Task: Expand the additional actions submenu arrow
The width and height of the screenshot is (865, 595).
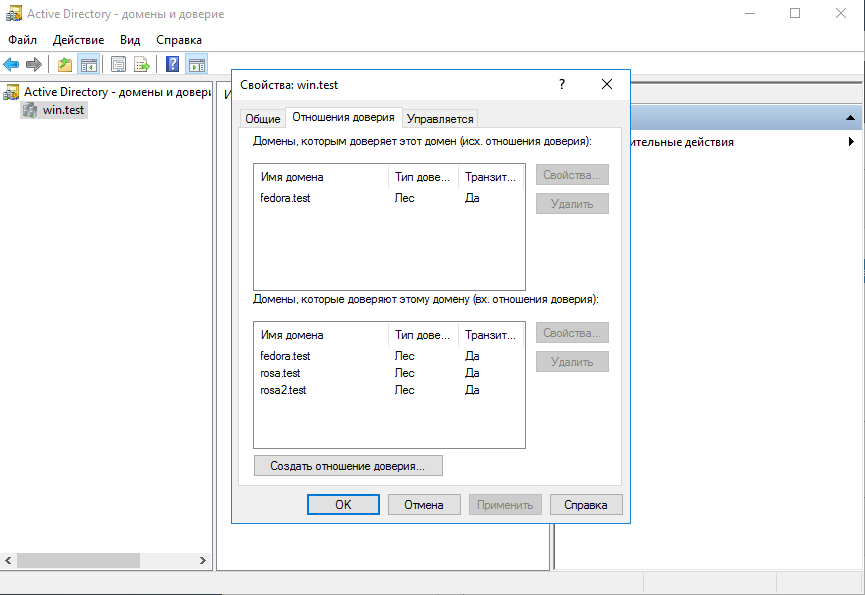Action: (x=850, y=142)
